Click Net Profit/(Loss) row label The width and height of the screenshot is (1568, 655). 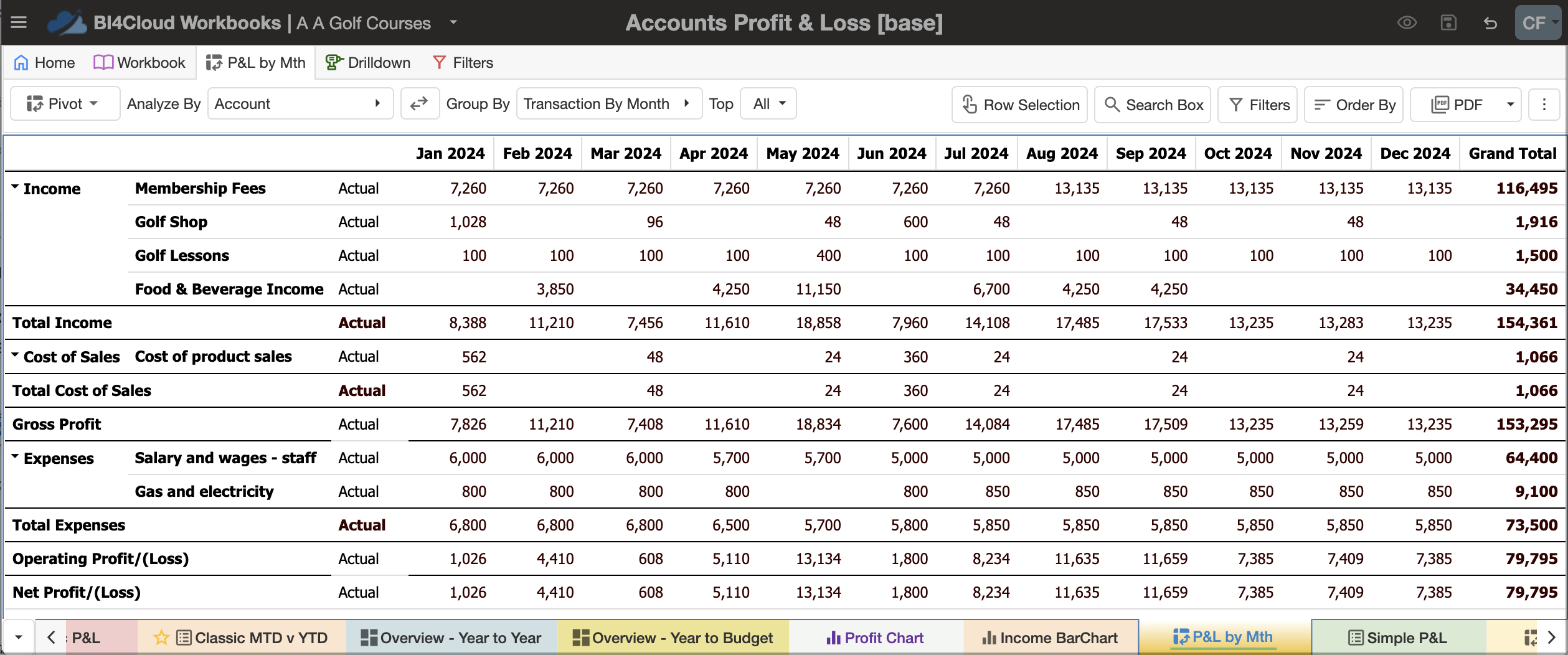[77, 593]
